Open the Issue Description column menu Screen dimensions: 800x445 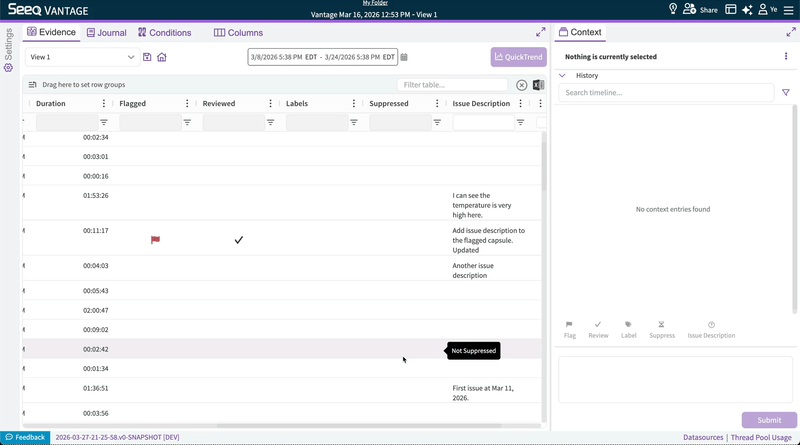(x=520, y=104)
